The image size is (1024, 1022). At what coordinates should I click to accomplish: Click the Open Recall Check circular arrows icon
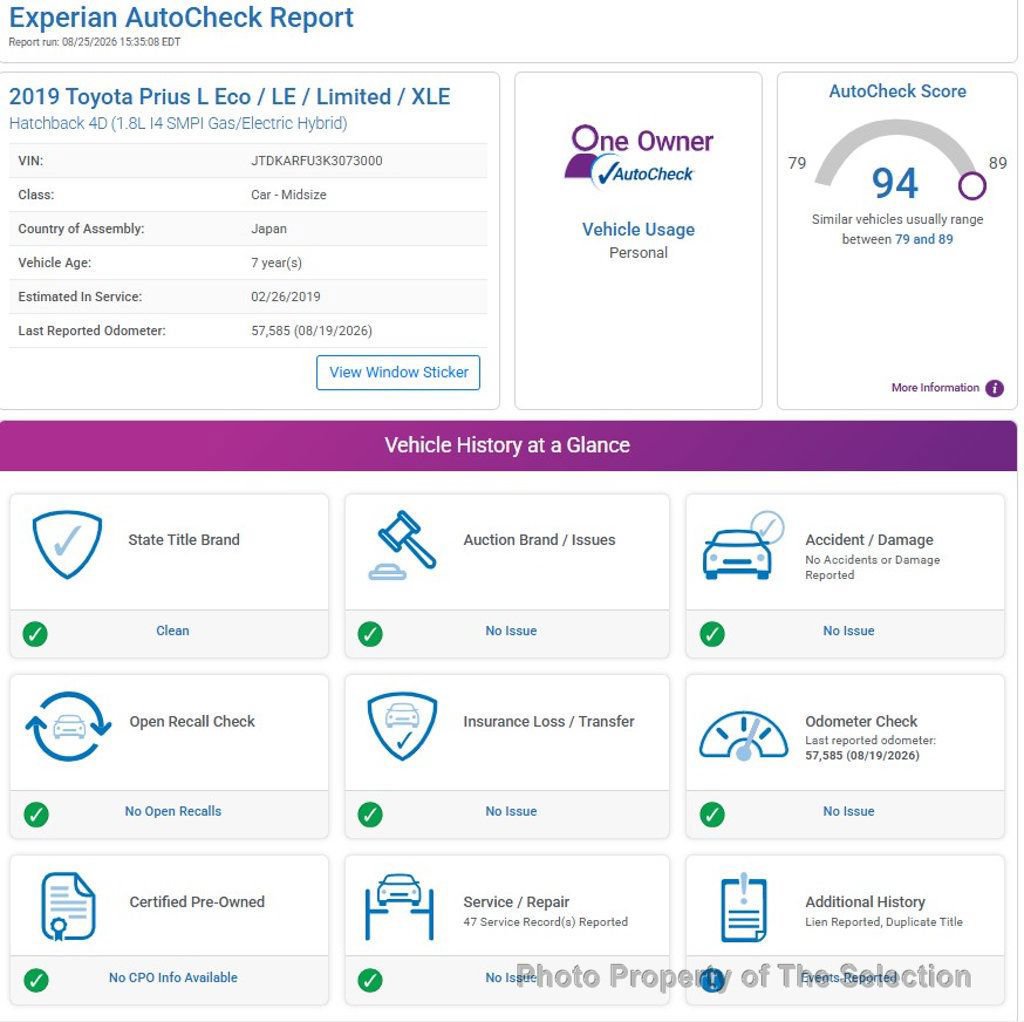point(68,726)
